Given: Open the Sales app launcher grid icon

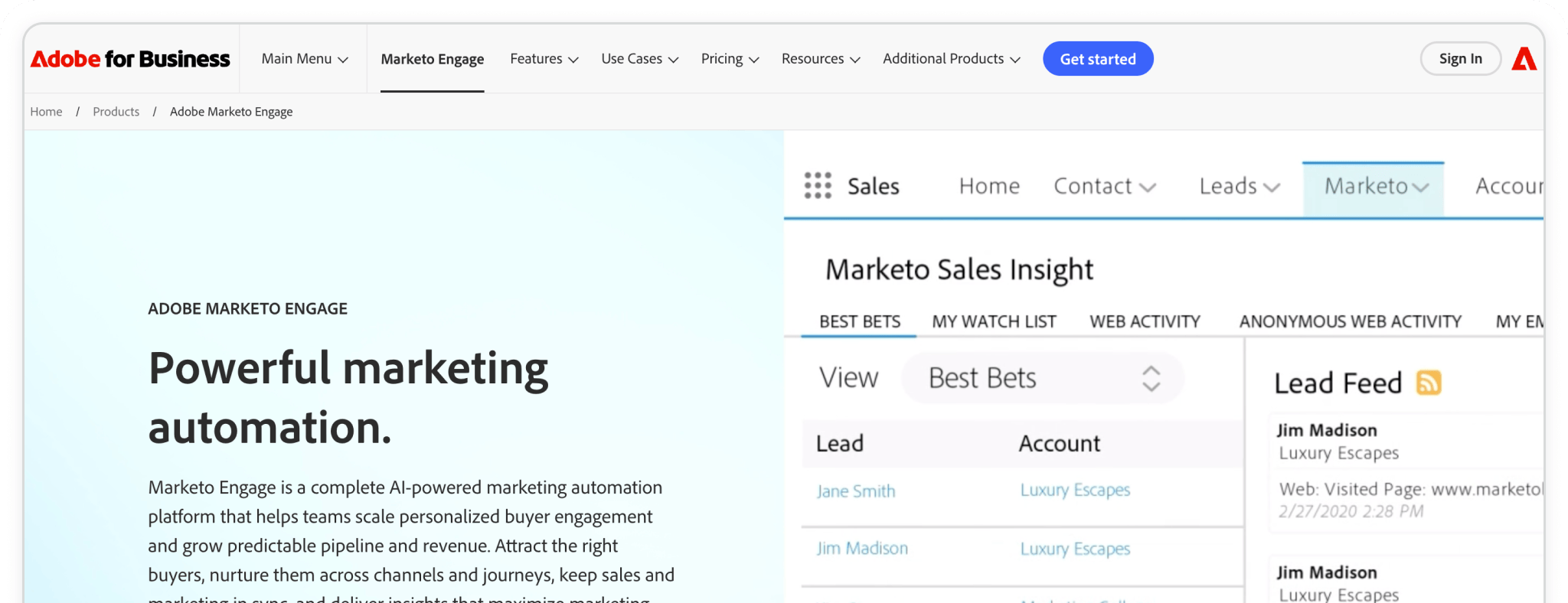Looking at the screenshot, I should [x=818, y=186].
